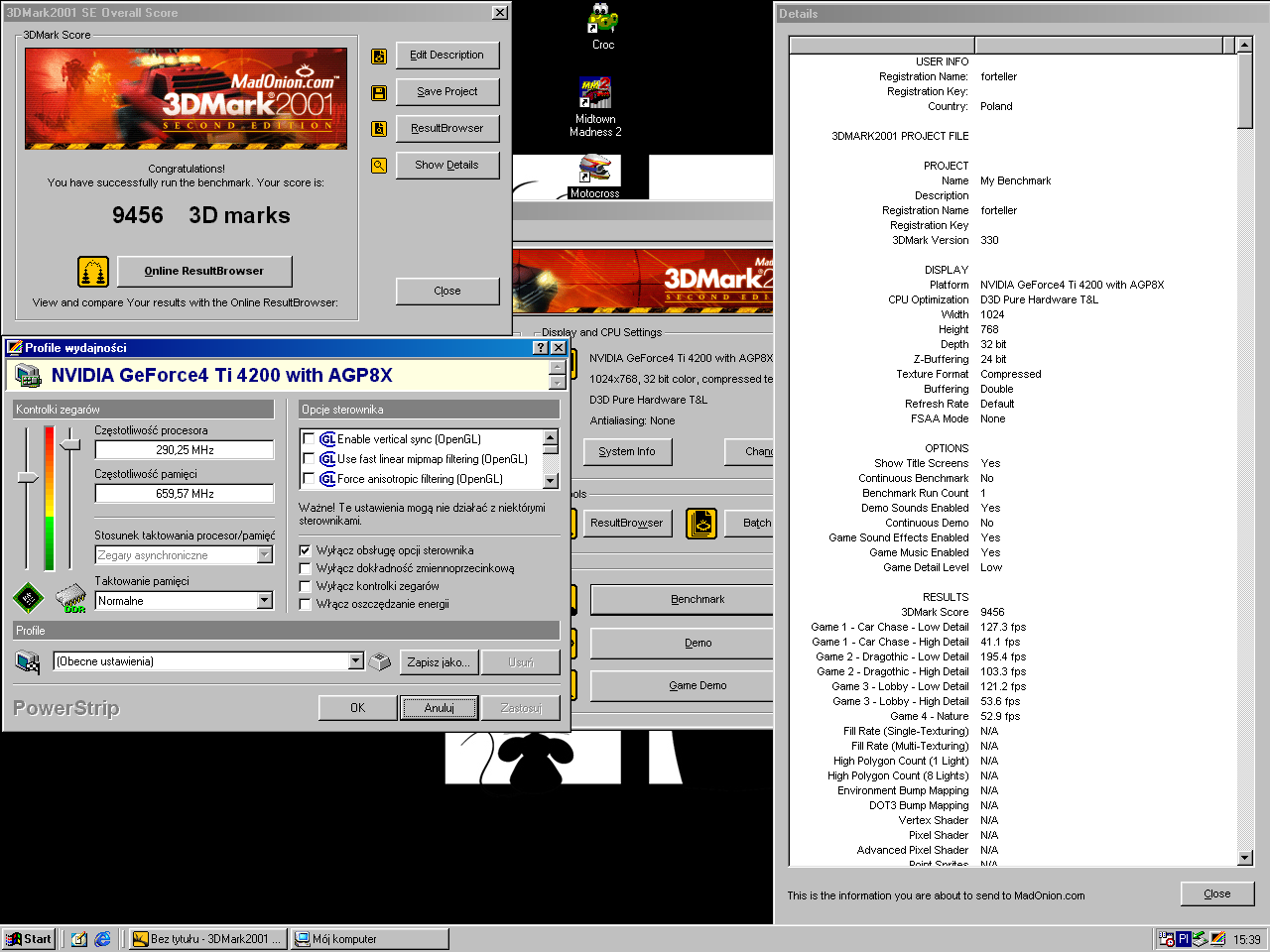1270x952 pixels.
Task: Click the GL icon for fast linear mipmap filtering
Action: coord(327,459)
